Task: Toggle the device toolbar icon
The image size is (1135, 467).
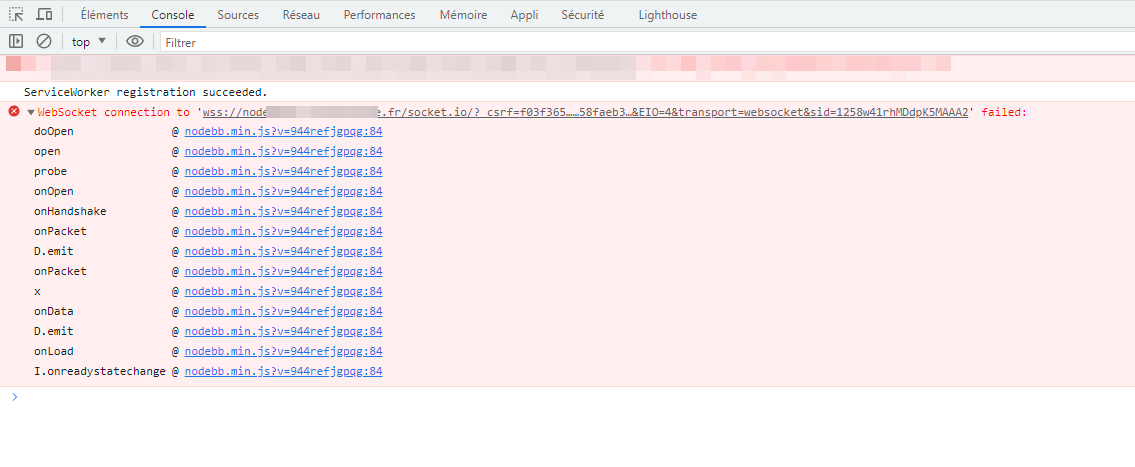Action: click(x=44, y=15)
